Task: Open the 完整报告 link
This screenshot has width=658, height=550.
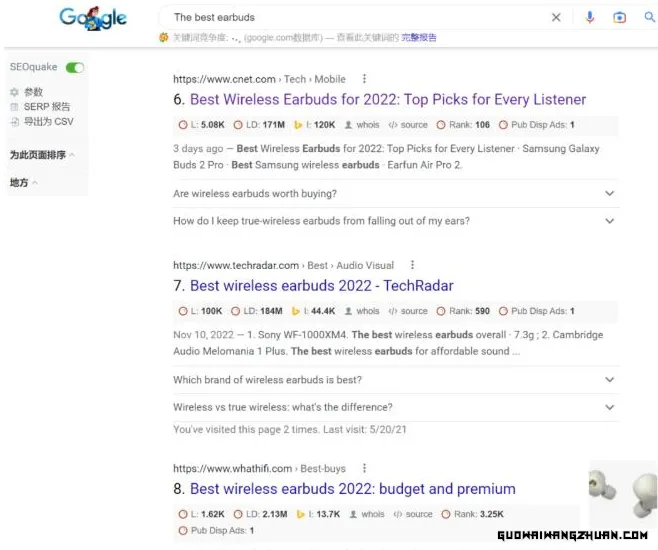Action: (418, 37)
